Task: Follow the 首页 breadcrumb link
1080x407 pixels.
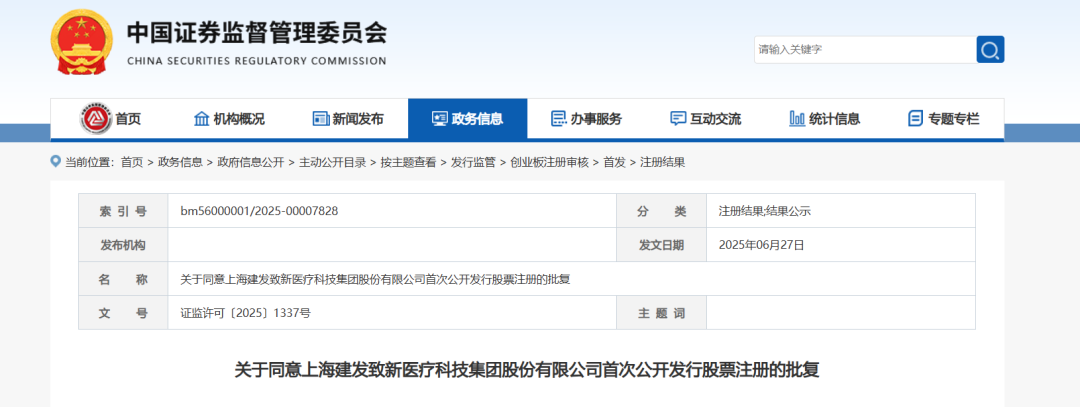Action: [x=132, y=163]
